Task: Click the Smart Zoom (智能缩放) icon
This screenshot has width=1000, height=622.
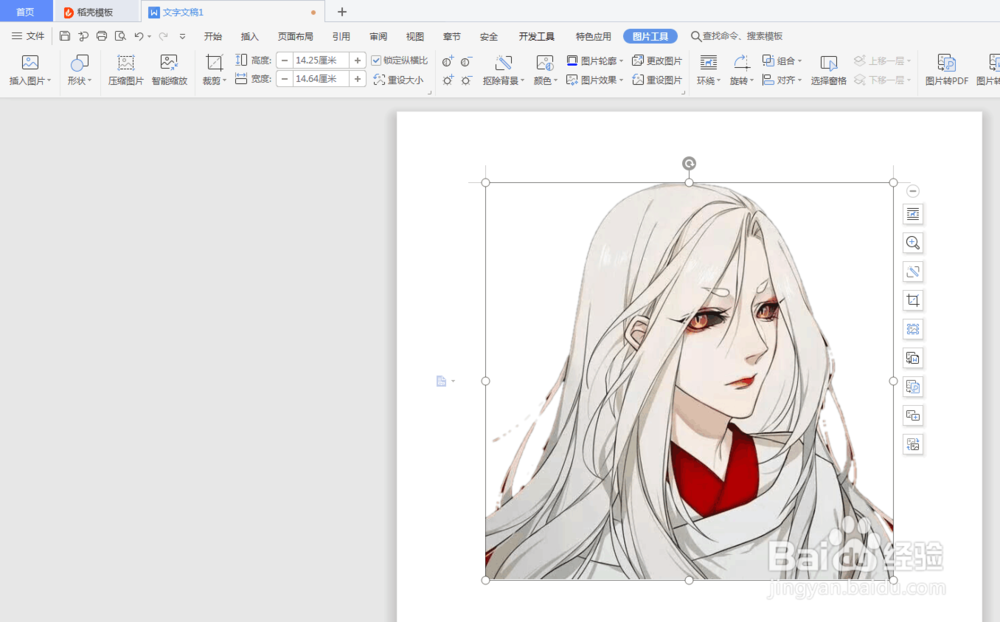Action: (169, 62)
